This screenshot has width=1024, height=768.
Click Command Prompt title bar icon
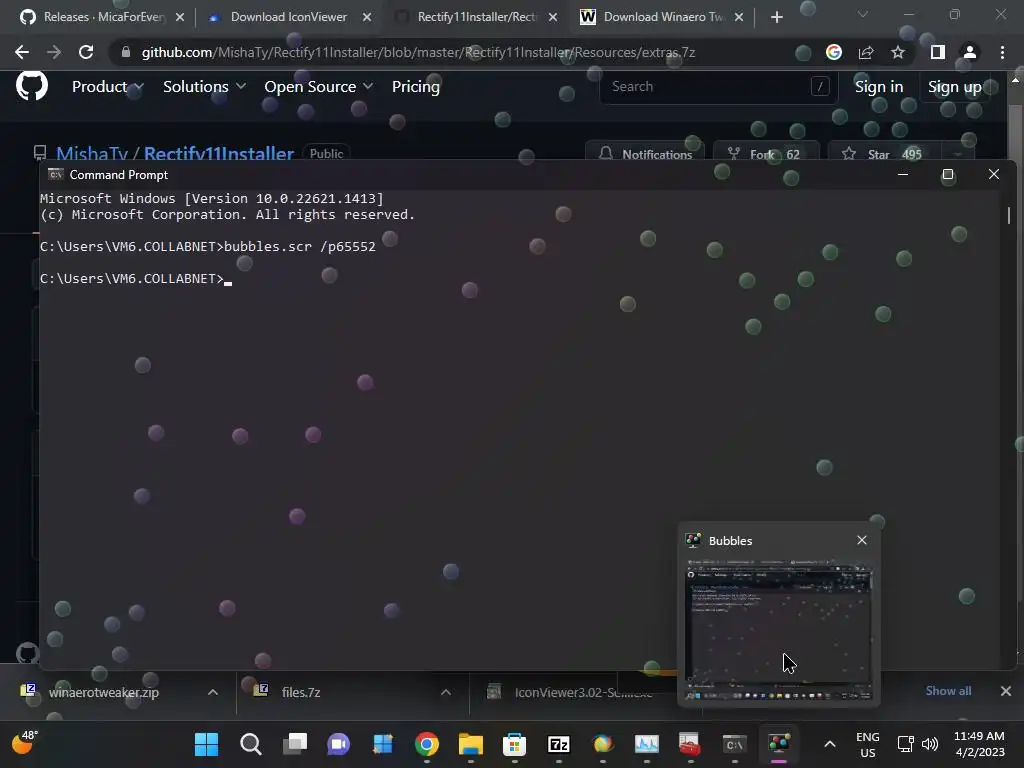point(56,174)
